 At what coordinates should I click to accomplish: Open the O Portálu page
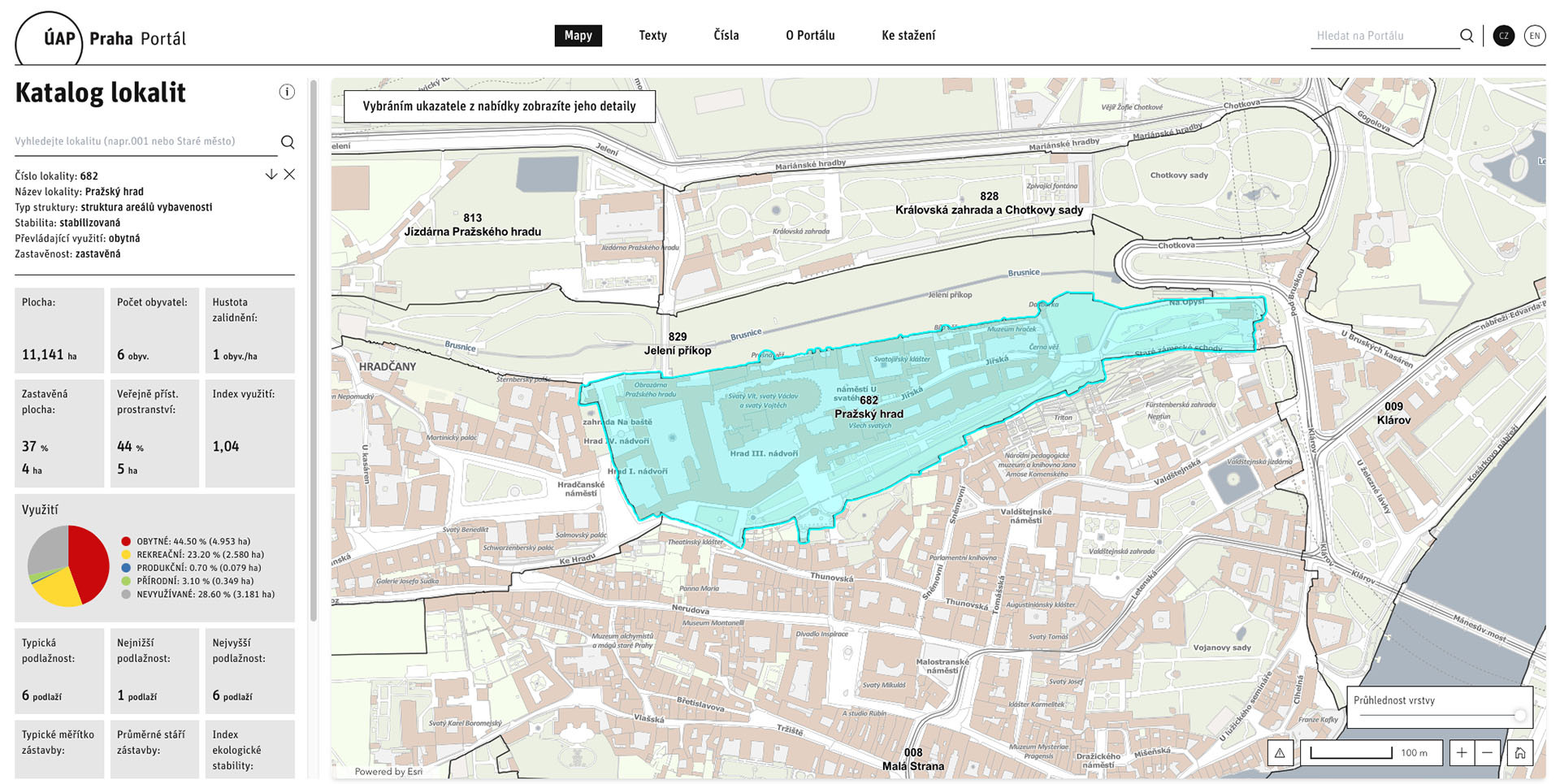click(x=810, y=36)
